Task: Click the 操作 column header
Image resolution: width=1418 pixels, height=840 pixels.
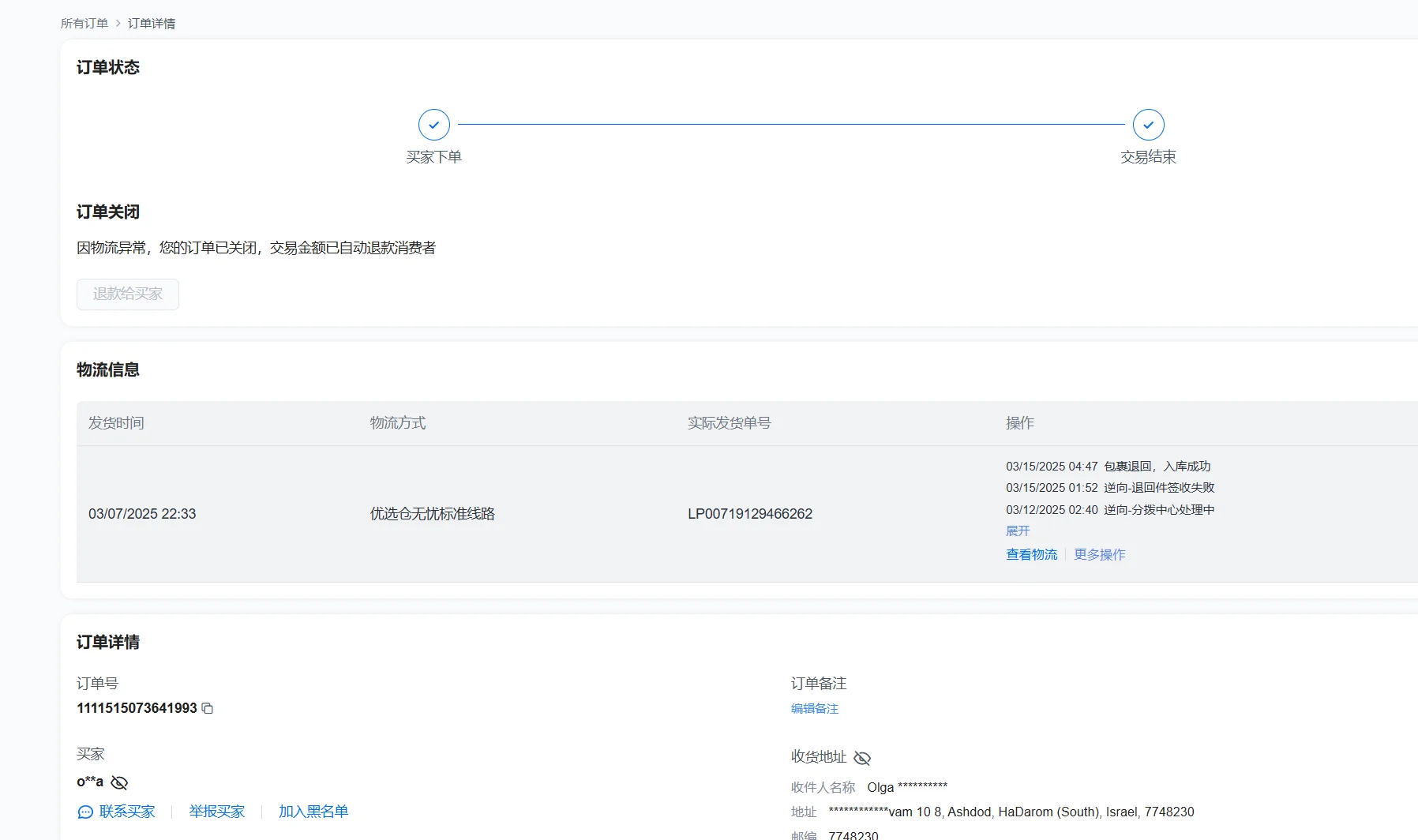Action: [x=1020, y=423]
